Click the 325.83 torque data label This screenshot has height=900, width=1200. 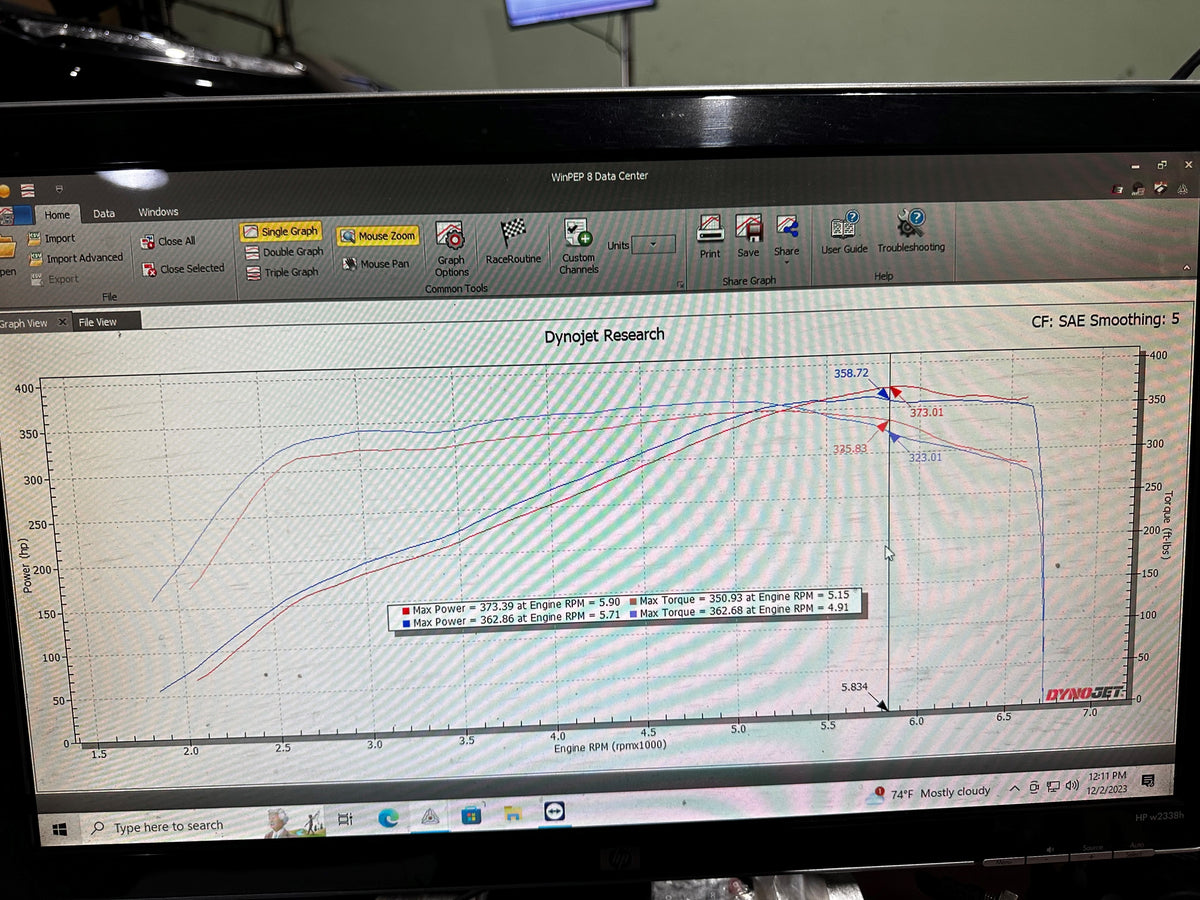850,449
